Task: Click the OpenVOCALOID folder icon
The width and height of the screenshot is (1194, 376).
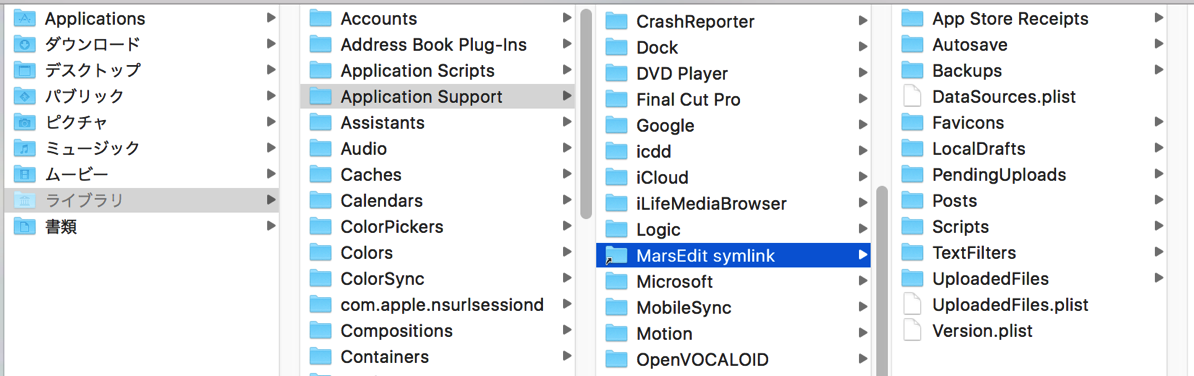Action: (x=615, y=359)
